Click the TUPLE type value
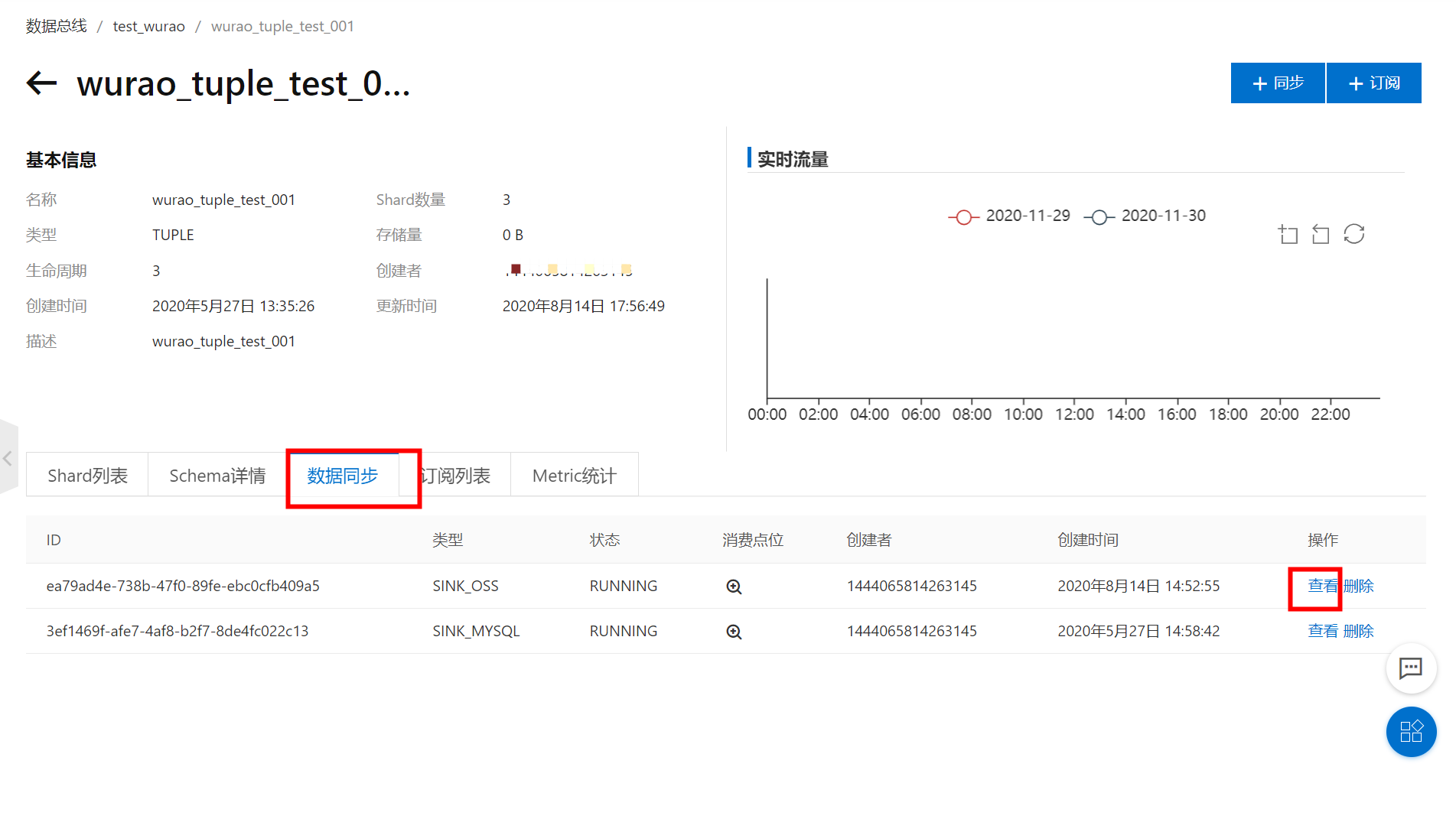1456x819 pixels. [x=173, y=235]
